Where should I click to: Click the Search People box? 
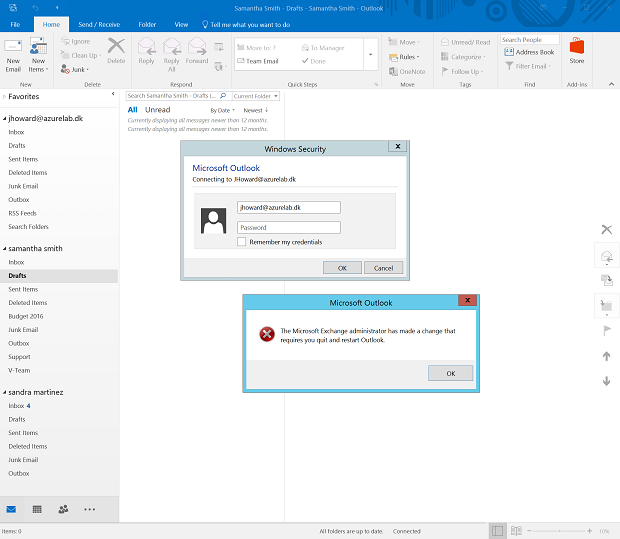tap(530, 40)
